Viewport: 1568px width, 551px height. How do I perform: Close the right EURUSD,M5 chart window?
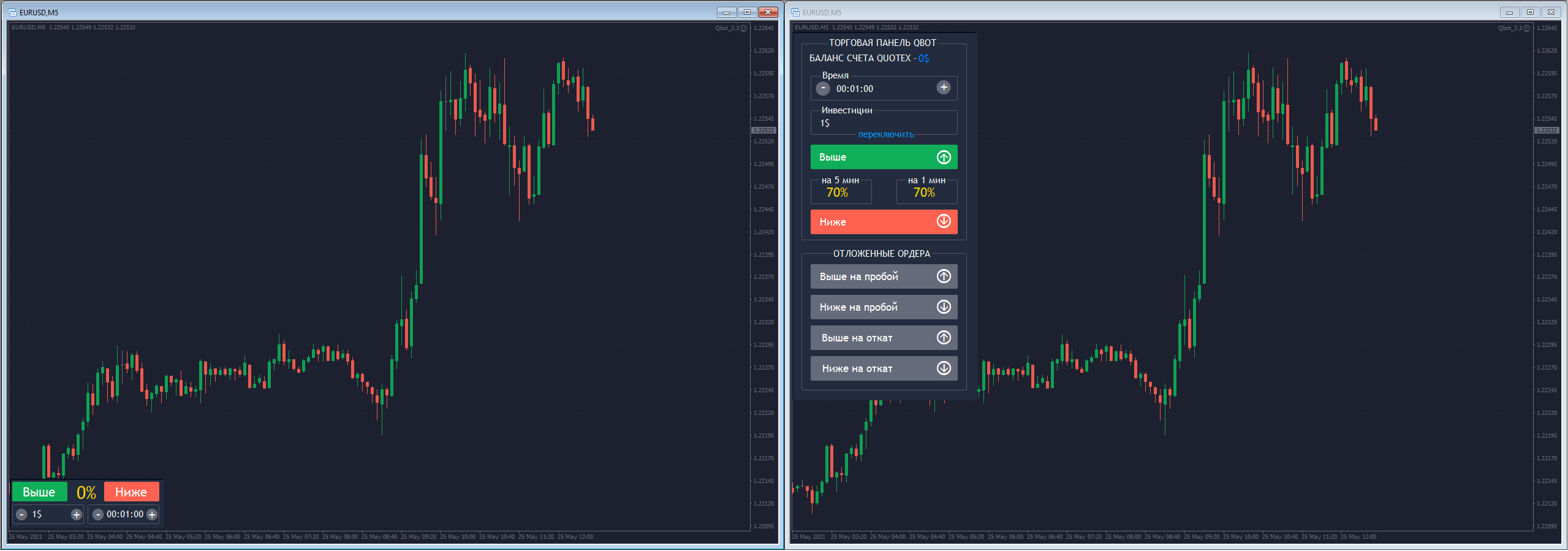pyautogui.click(x=1551, y=12)
